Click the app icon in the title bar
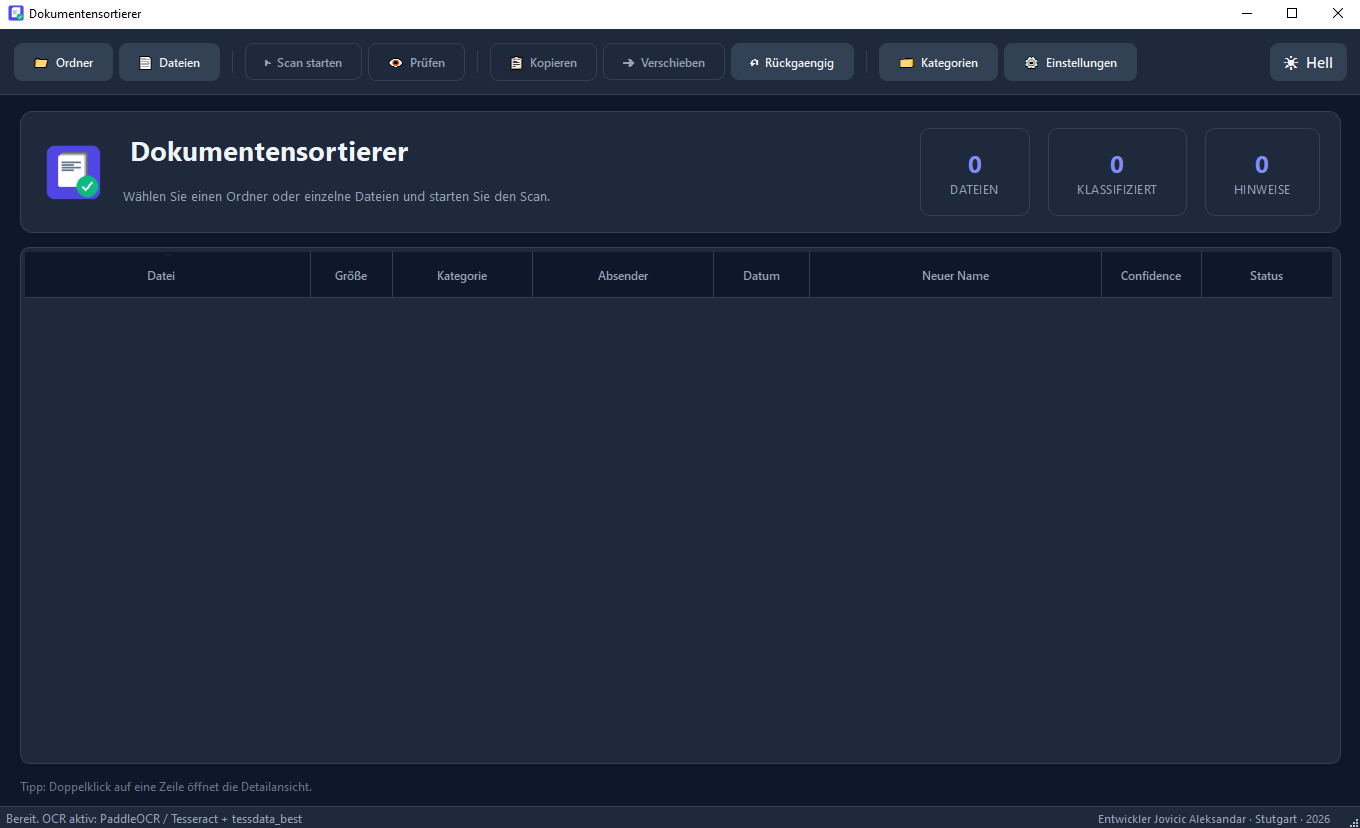This screenshot has height=828, width=1360. coord(15,14)
